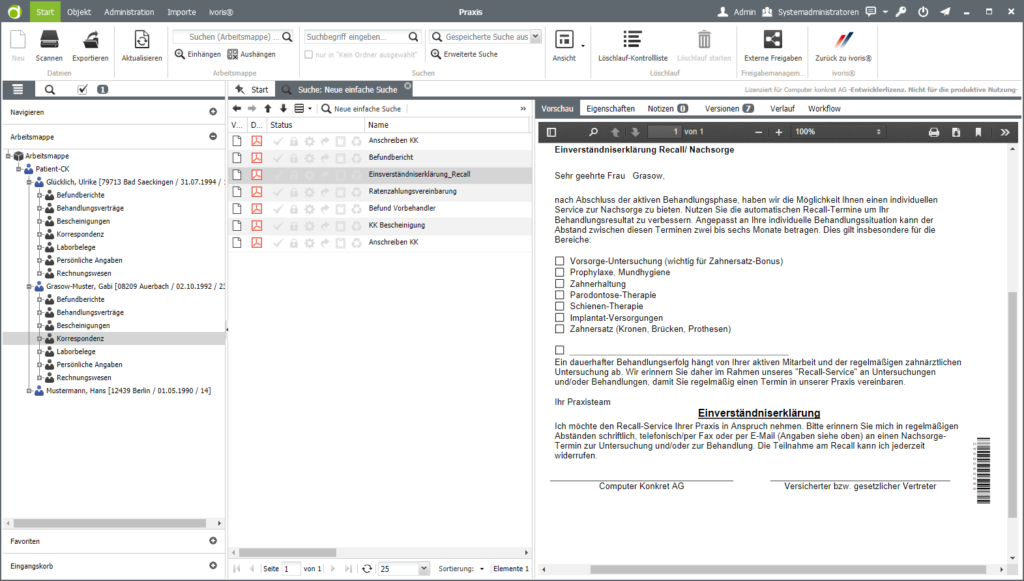Click the Scannen toolbar icon

[49, 41]
